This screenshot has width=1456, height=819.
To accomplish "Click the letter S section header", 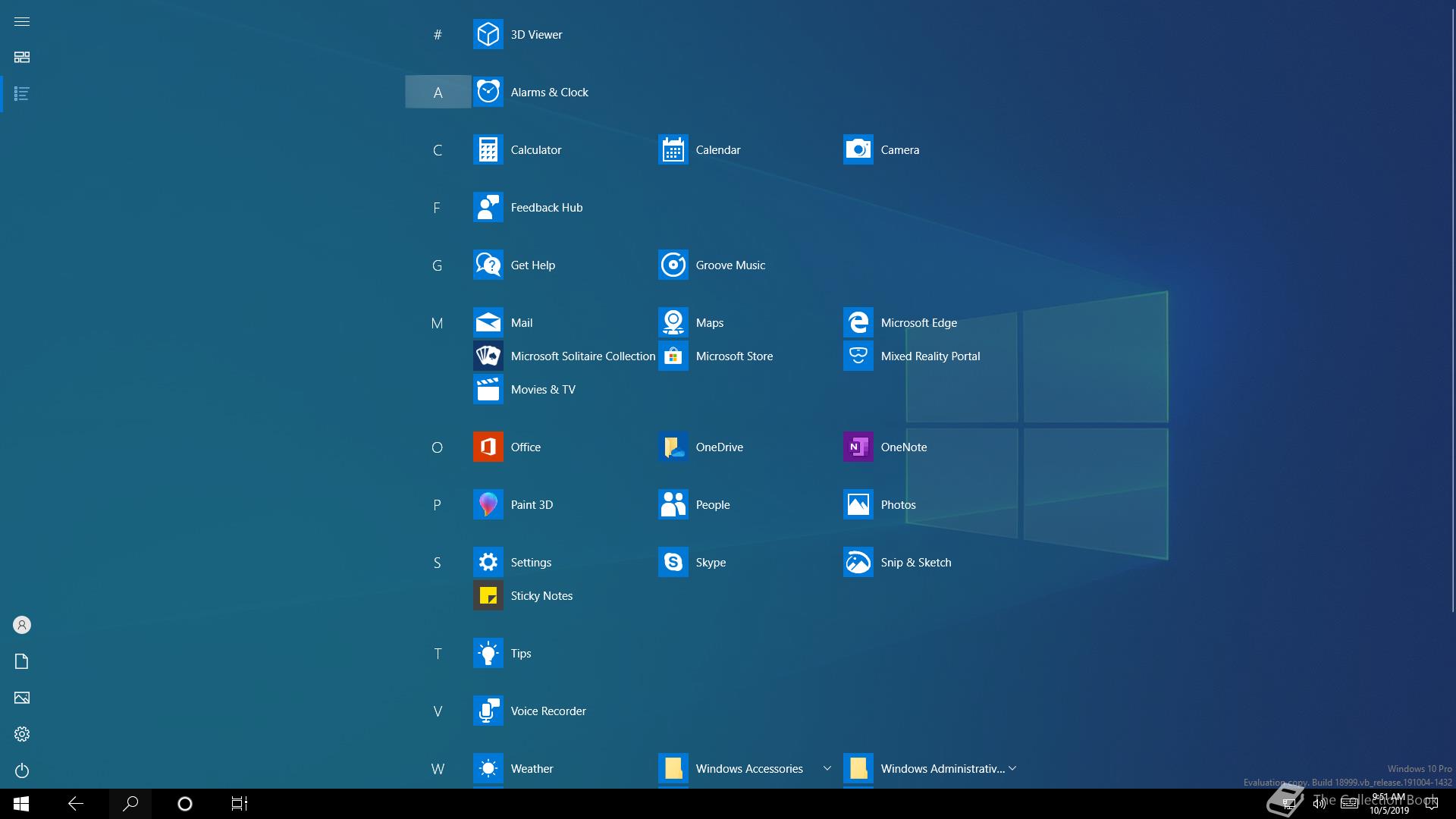I will pos(437,563).
